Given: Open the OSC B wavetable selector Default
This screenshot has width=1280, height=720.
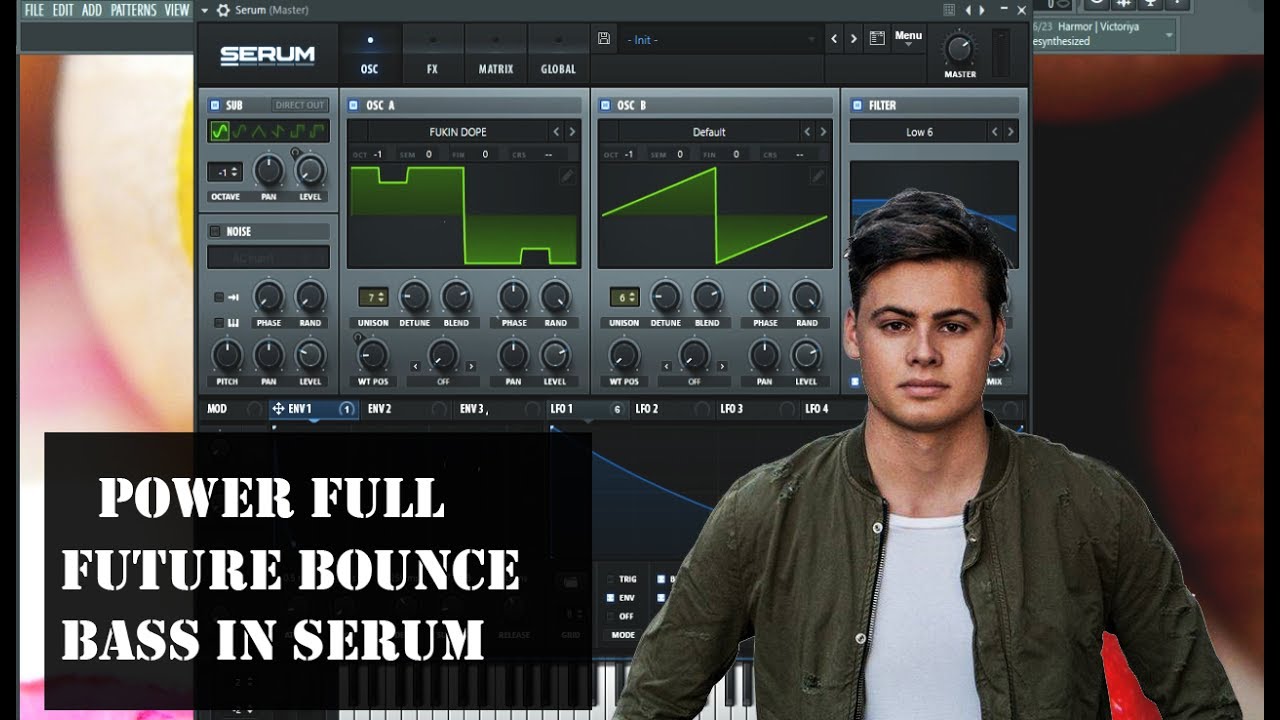Looking at the screenshot, I should click(x=709, y=132).
